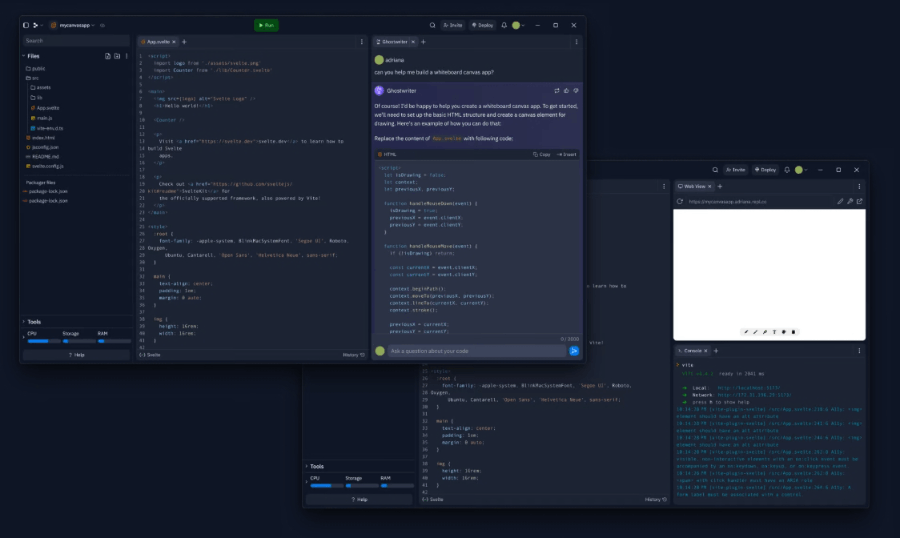Open the App.svelte editor pane three-dot menu
This screenshot has width=900, height=538.
pyautogui.click(x=362, y=42)
